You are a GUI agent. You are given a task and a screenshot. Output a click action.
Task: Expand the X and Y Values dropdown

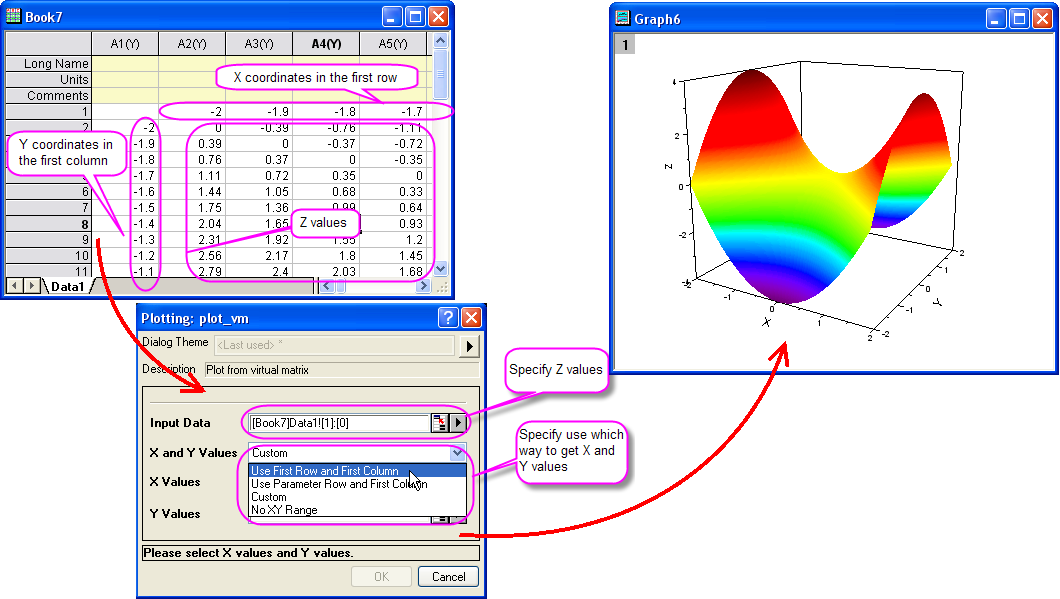458,453
